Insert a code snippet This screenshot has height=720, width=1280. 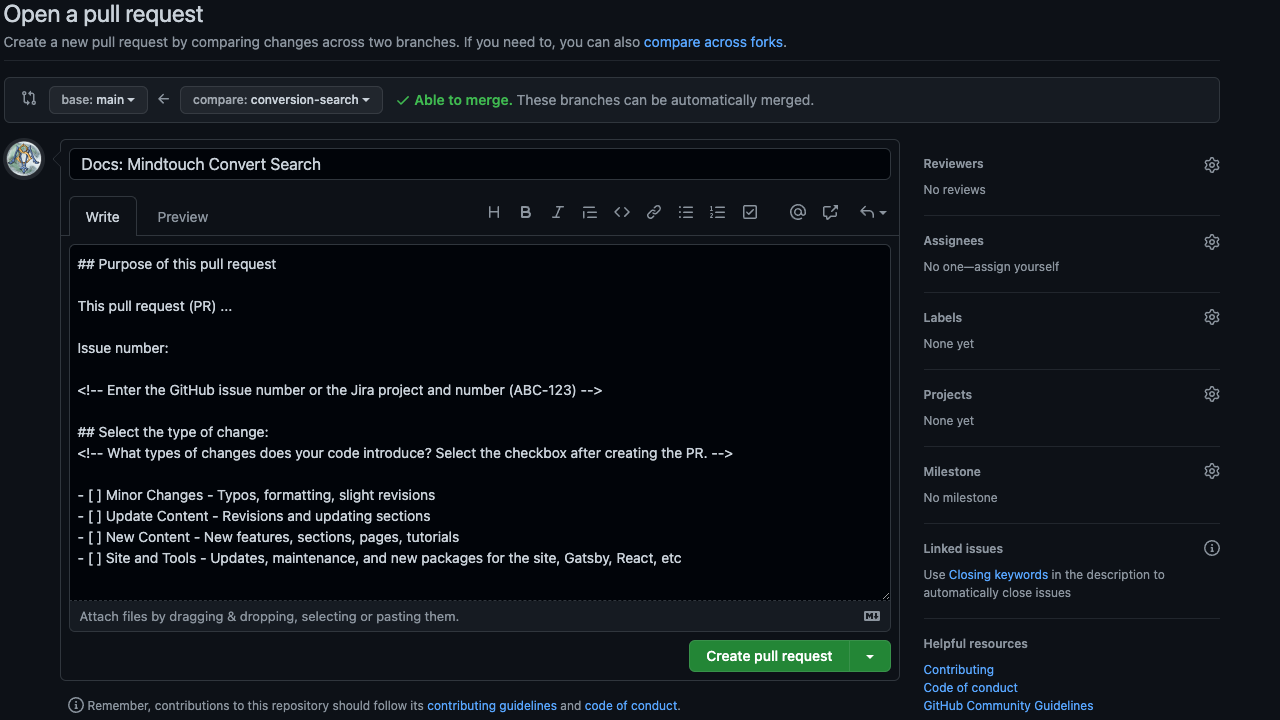(x=621, y=212)
